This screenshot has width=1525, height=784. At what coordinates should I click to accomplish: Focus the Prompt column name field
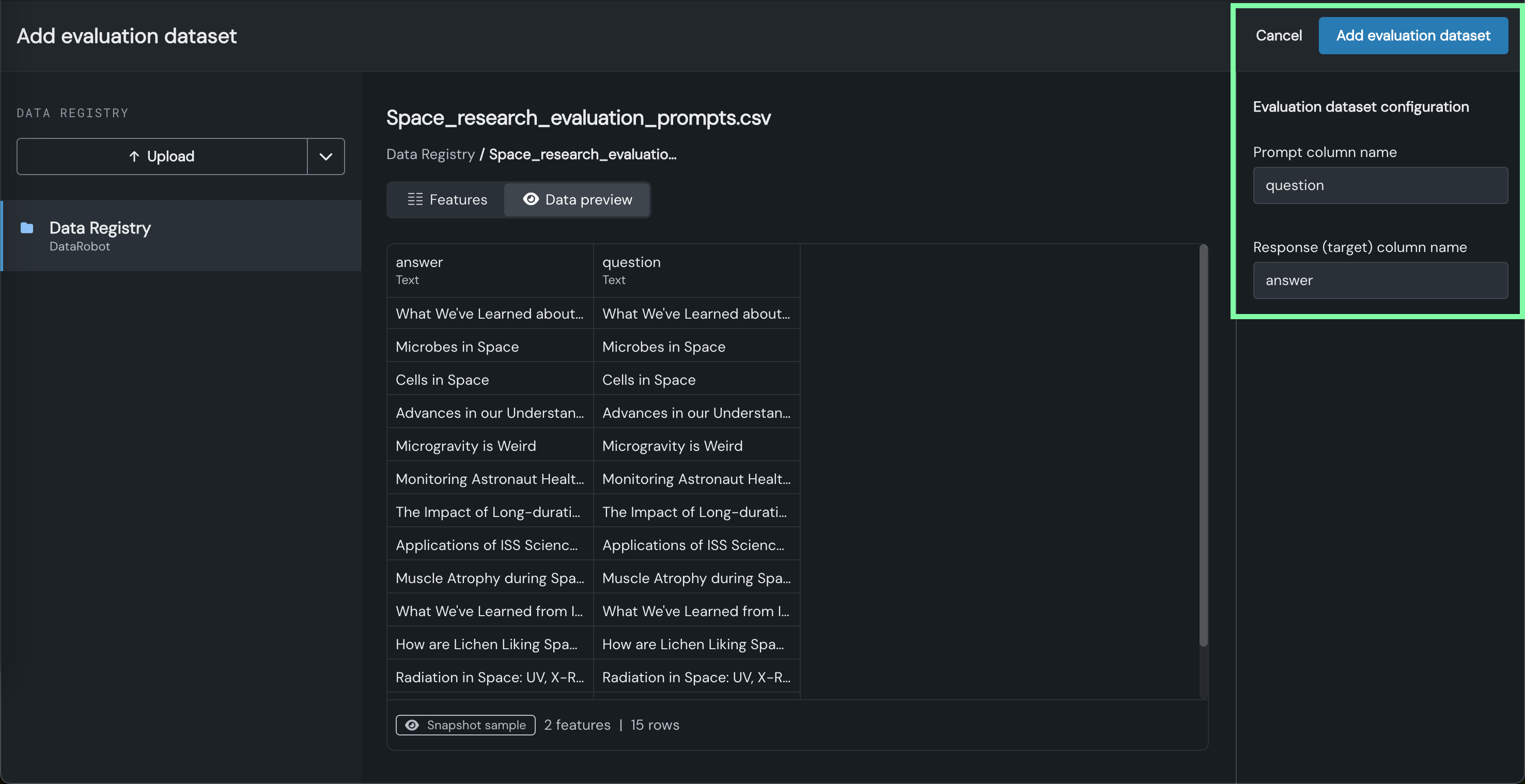[x=1379, y=185]
